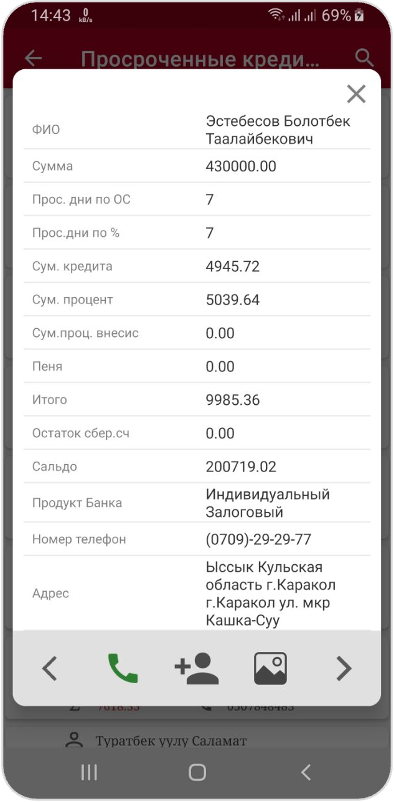Tap the Сумма value 430000.00

click(x=241, y=166)
